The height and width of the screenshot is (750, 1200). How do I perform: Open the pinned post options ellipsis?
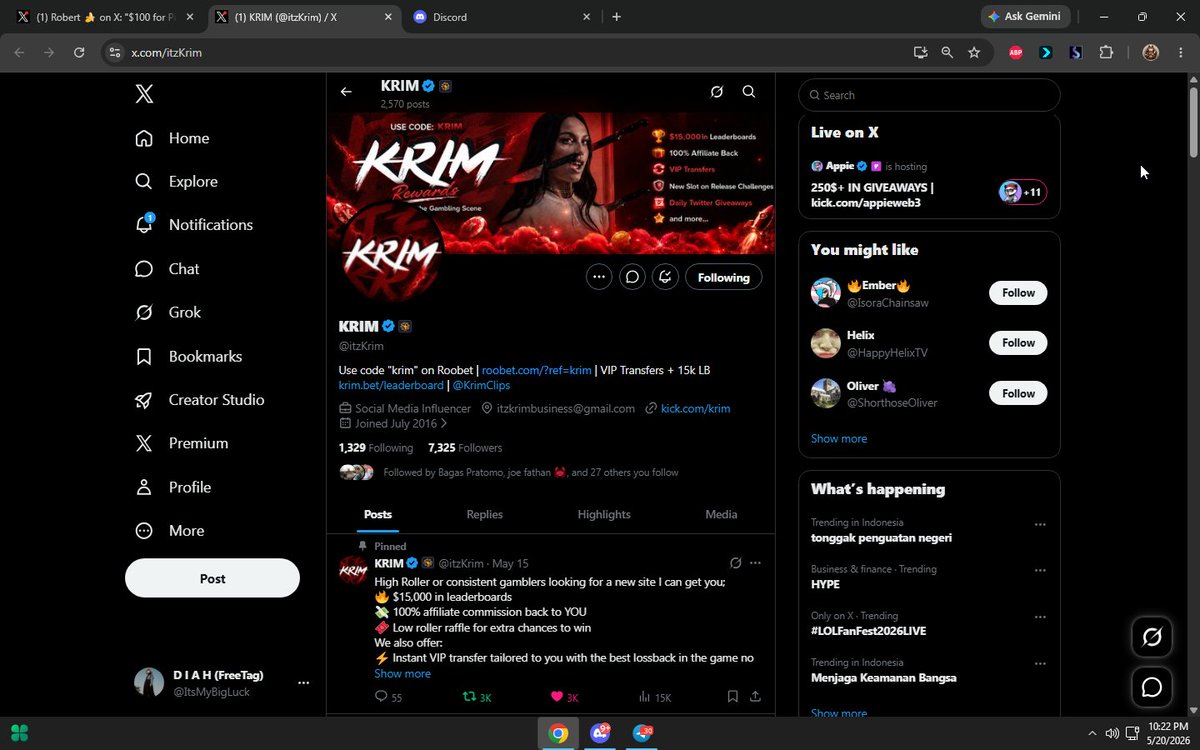click(755, 563)
